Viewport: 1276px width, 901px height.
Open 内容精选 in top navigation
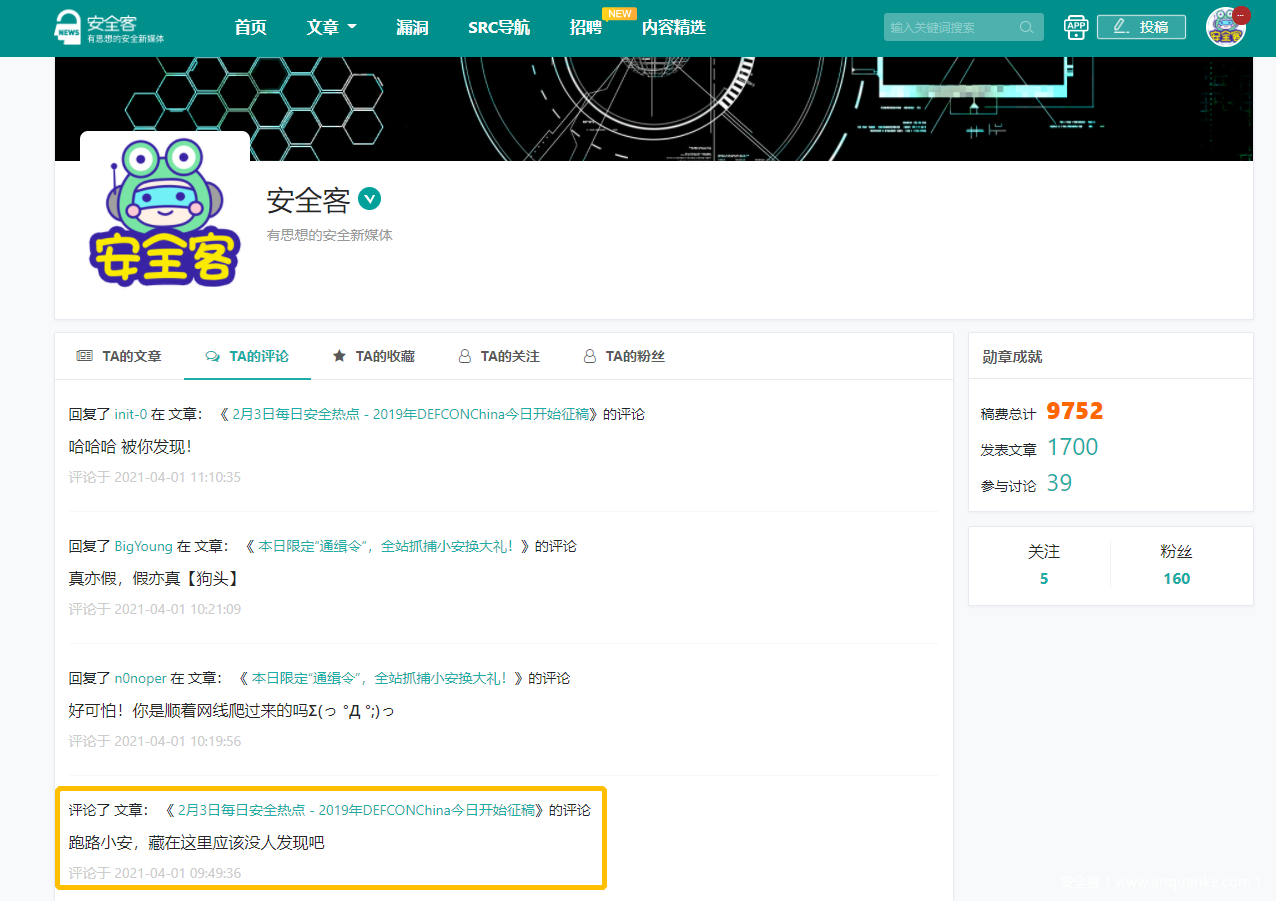[673, 27]
